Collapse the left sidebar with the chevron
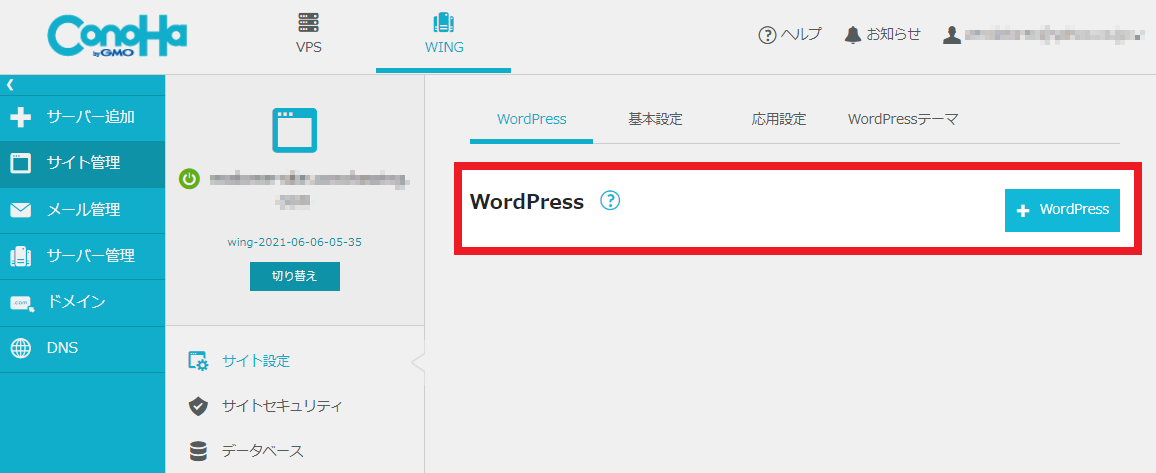The image size is (1156, 473). pyautogui.click(x=10, y=85)
